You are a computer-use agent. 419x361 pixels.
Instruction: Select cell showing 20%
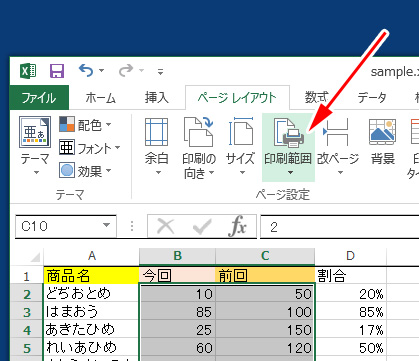point(350,294)
